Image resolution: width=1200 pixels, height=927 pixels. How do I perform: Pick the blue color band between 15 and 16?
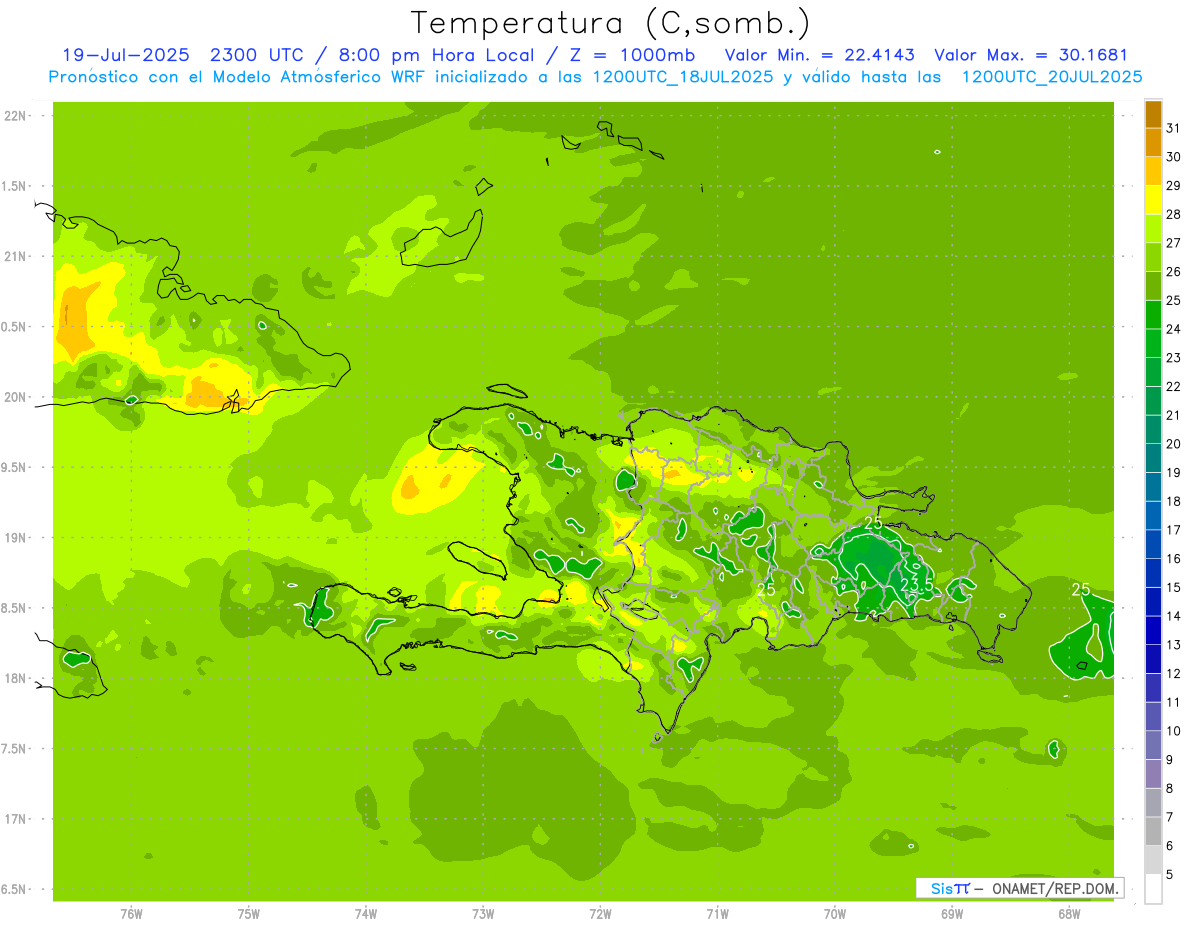pos(1153,573)
